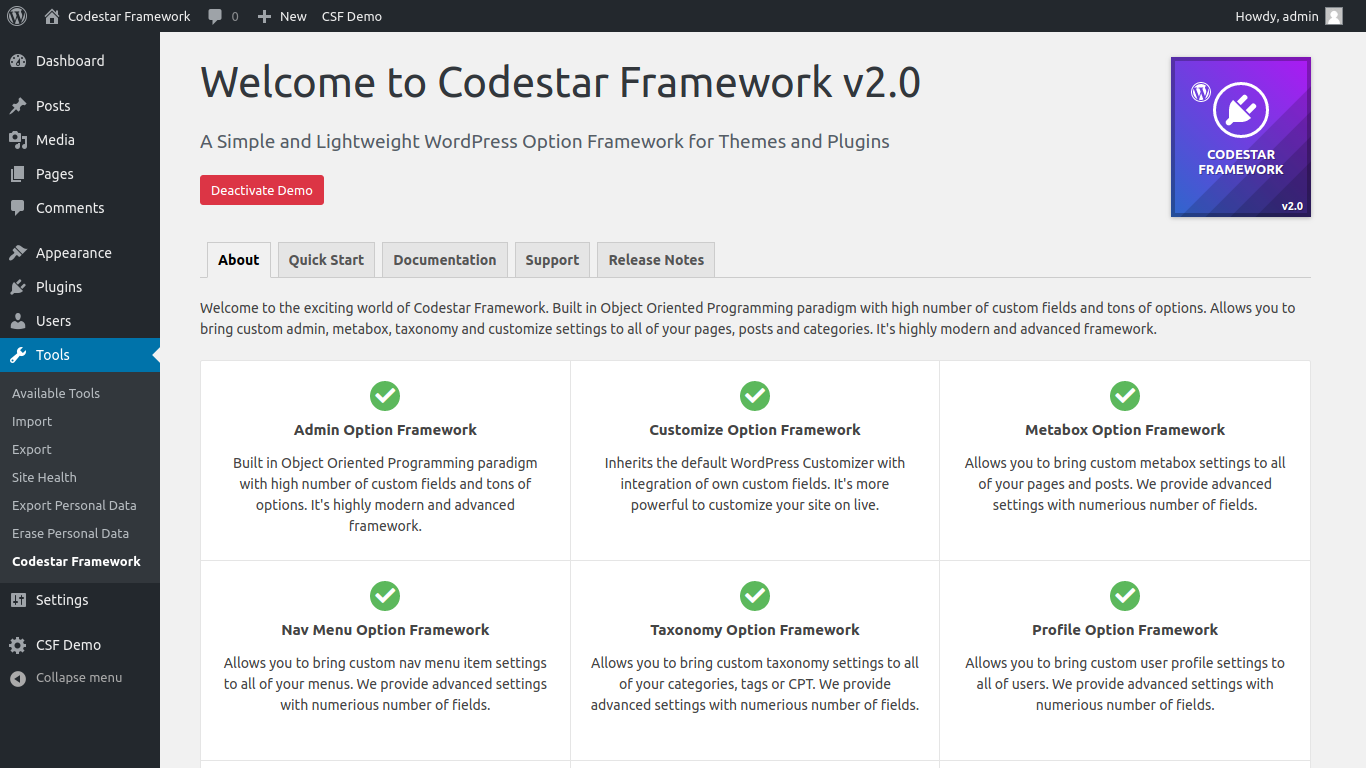Click the Metabox Option Framework heading
This screenshot has height=768, width=1366.
click(1125, 430)
